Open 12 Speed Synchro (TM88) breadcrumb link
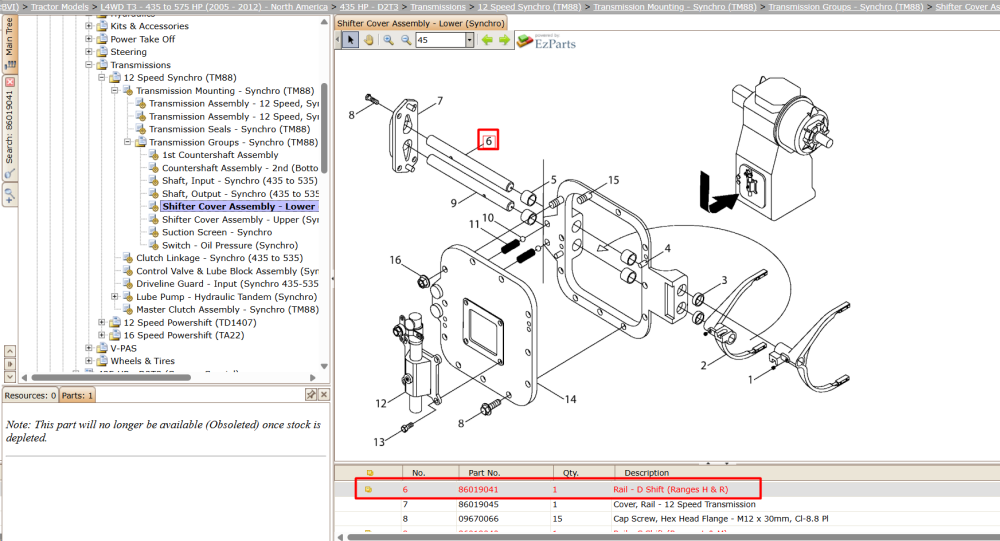 (x=529, y=6)
